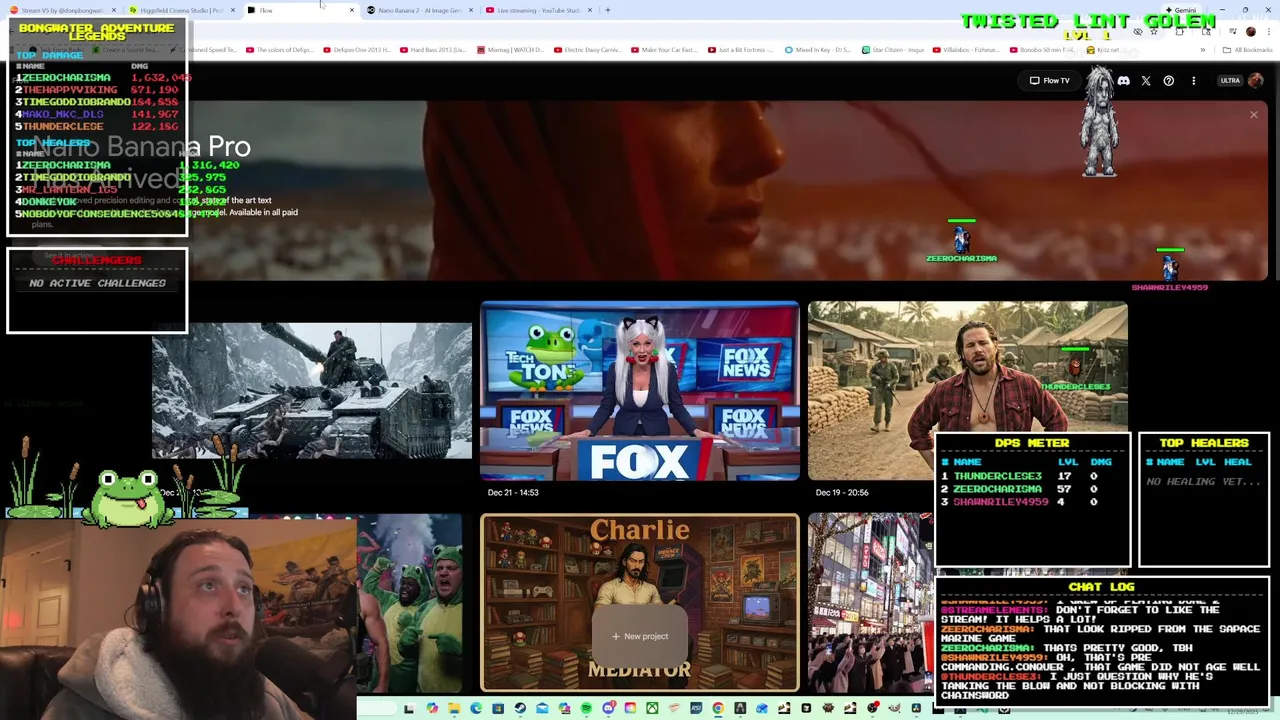Open the Make Your Car Fast bookmark
Viewport: 1280px width, 720px height.
(x=663, y=49)
